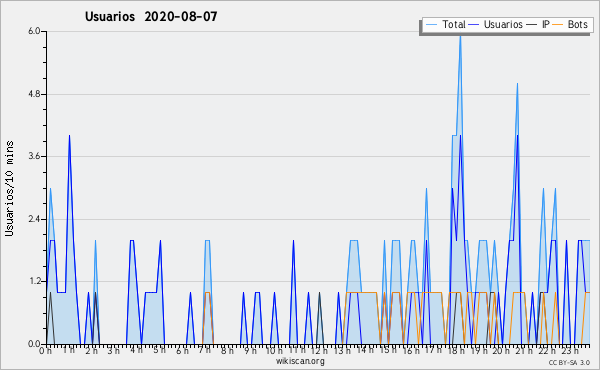Click the '2.4' y-axis label
The width and height of the screenshot is (600, 370).
pos(34,219)
